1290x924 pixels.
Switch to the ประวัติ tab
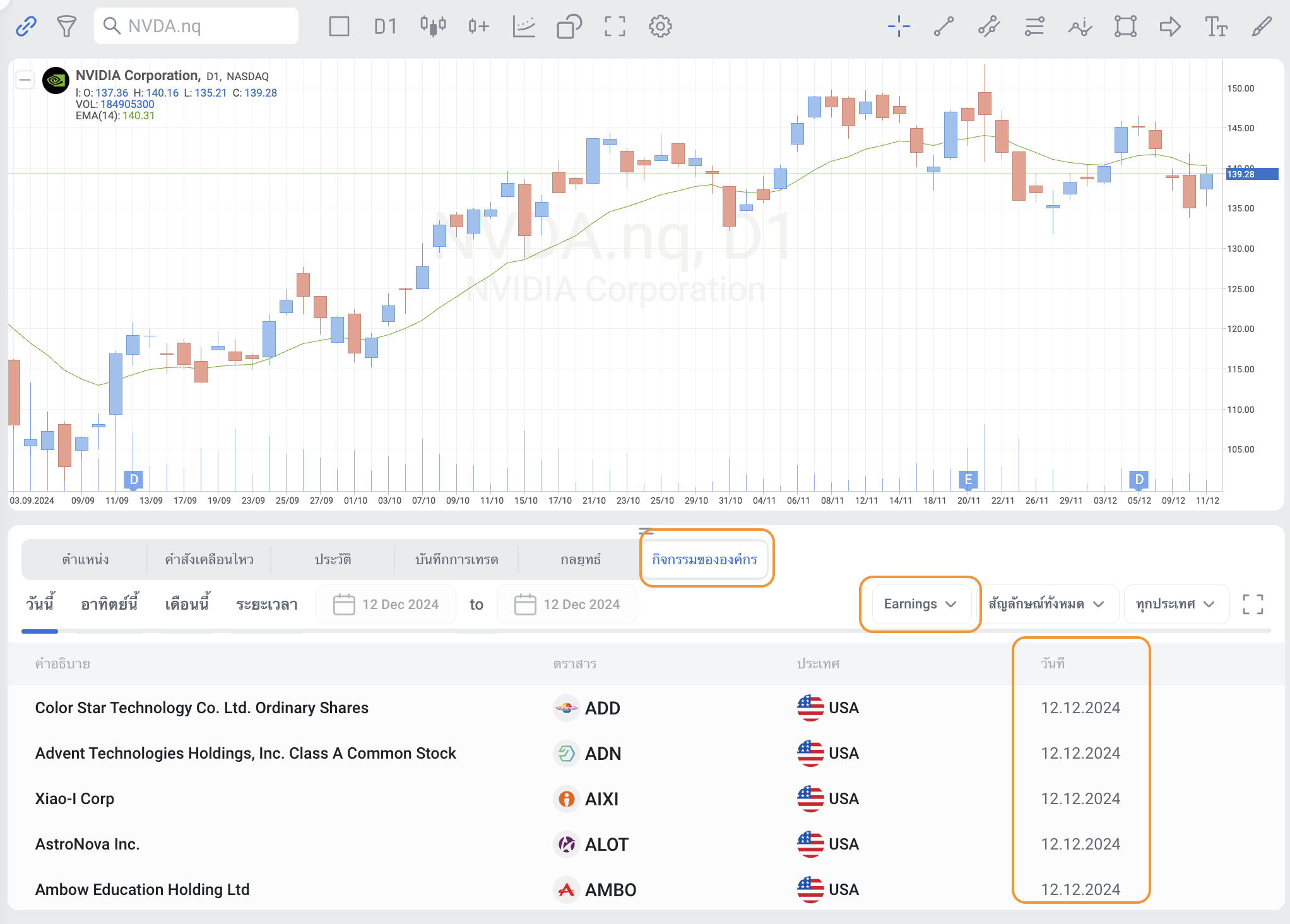333,559
